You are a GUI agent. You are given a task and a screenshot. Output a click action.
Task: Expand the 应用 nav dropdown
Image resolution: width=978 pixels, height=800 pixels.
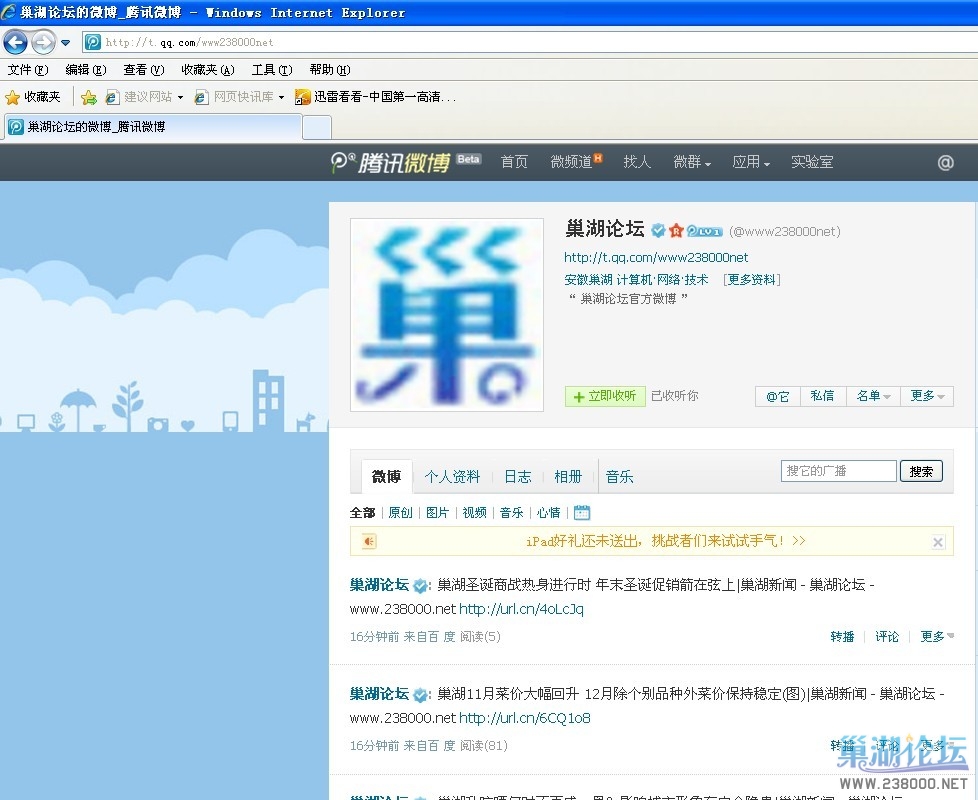(x=751, y=162)
